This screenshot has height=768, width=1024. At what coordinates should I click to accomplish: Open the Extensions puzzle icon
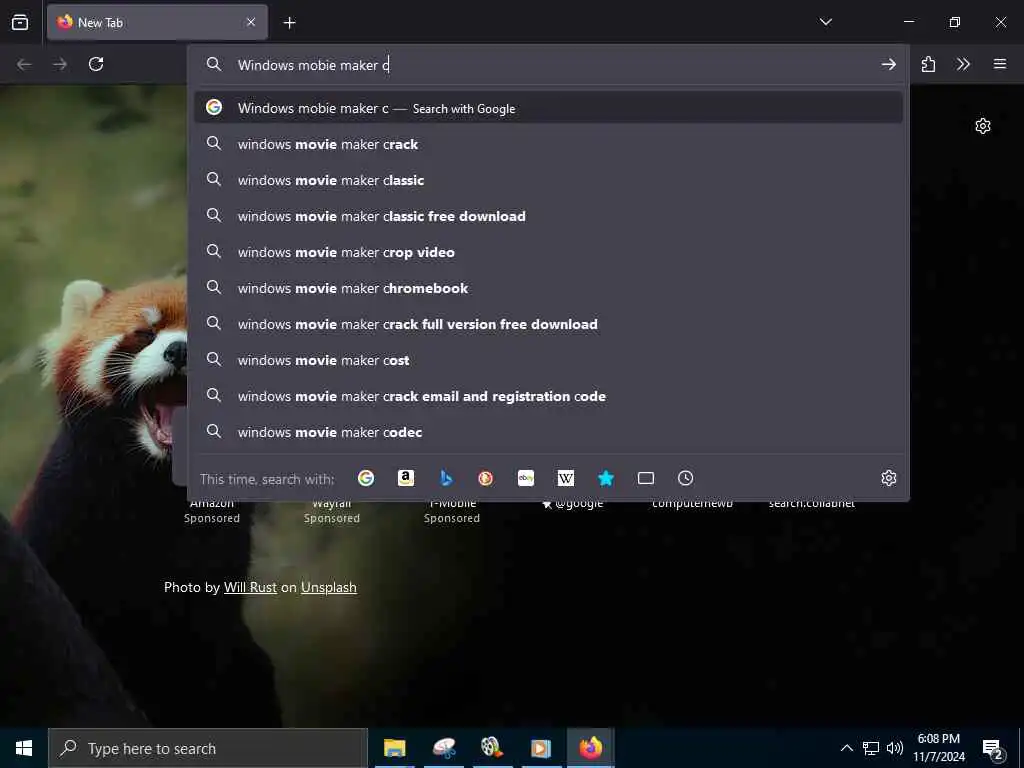tap(928, 64)
